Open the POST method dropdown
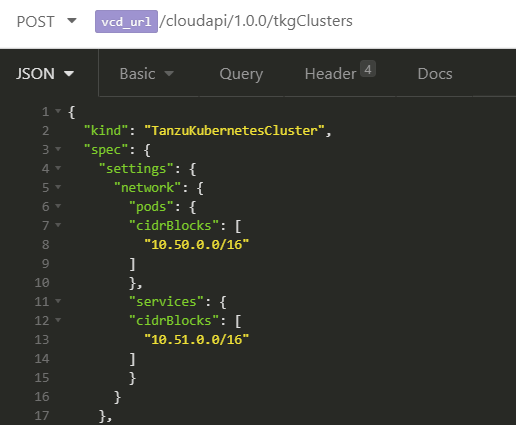The image size is (516, 425). (47, 22)
